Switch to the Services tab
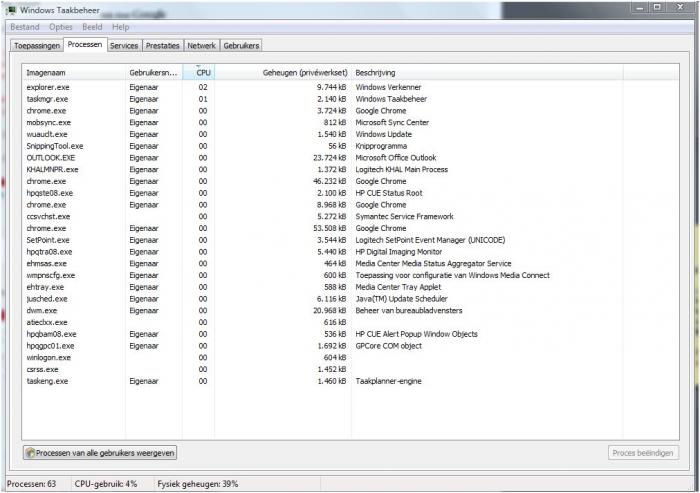 click(124, 46)
